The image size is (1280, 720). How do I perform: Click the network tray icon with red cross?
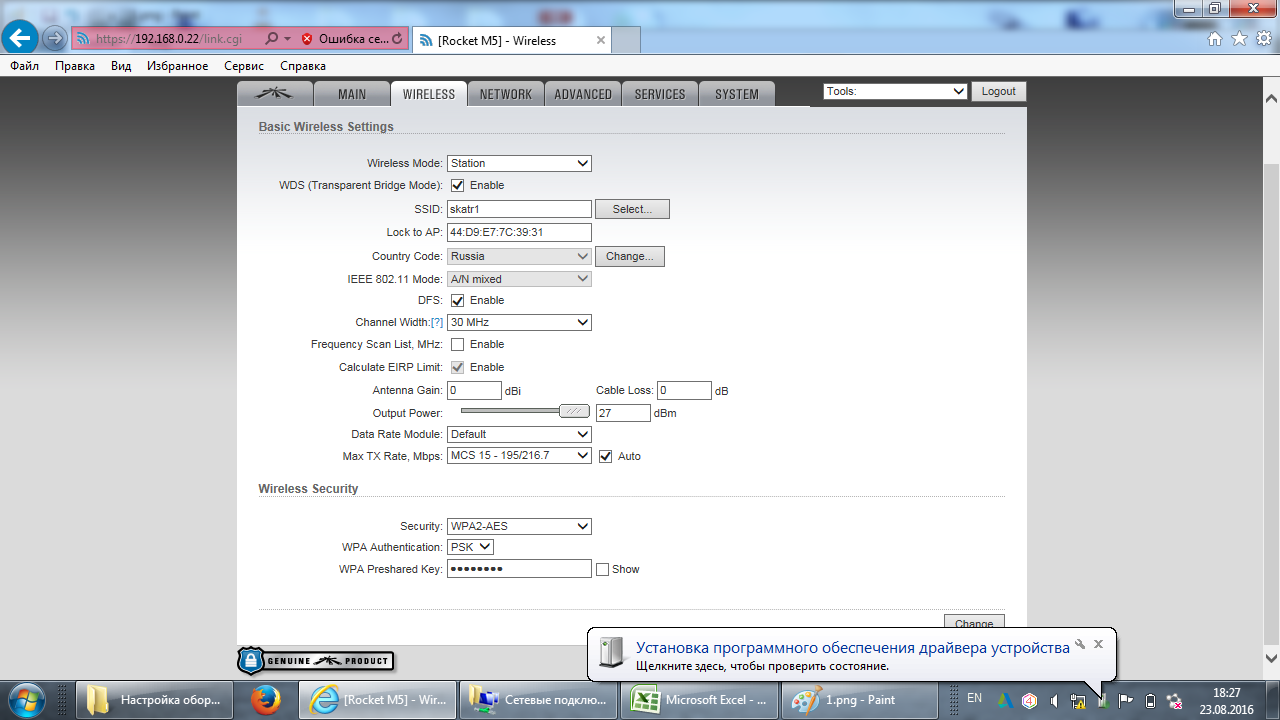(1175, 701)
